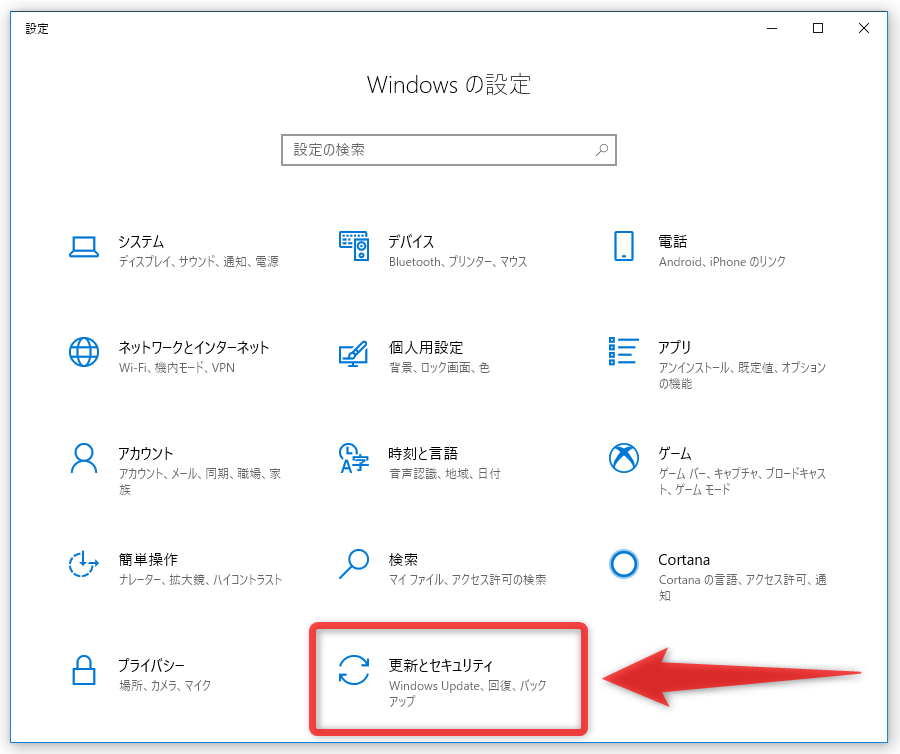Select the システム heading

pos(141,242)
